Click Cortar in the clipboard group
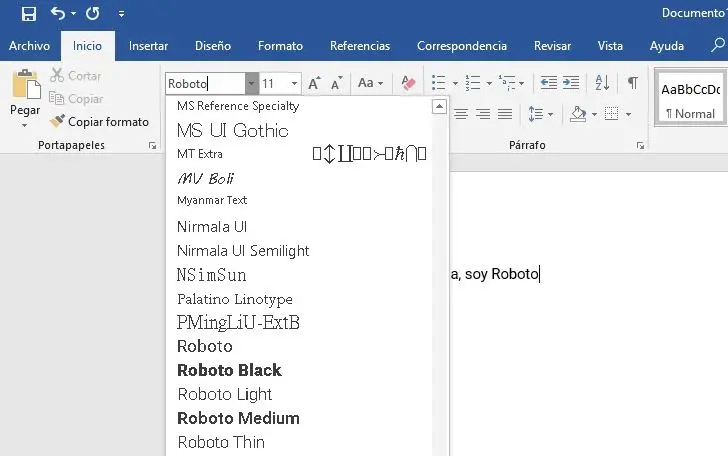The height and width of the screenshot is (456, 728). pyautogui.click(x=75, y=76)
